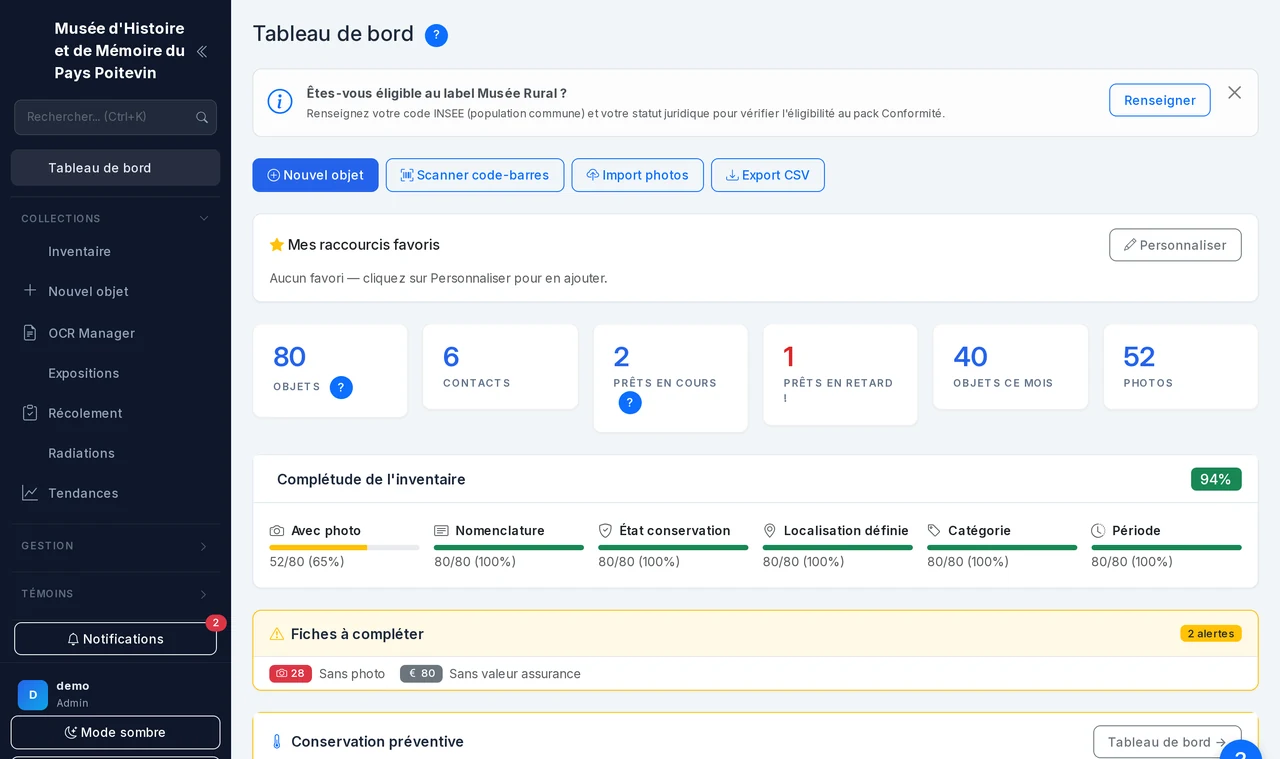Open help bubble next to OBJETS count
Screen dimensions: 1280x759
[x=341, y=387]
